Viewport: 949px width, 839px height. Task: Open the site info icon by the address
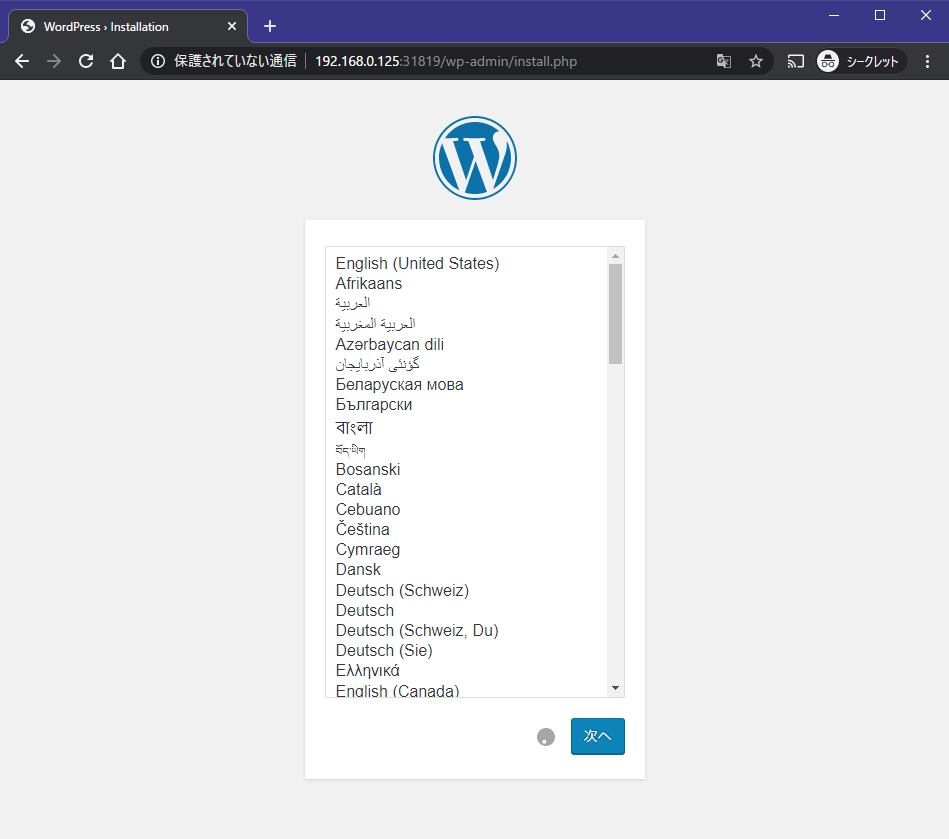click(x=157, y=61)
